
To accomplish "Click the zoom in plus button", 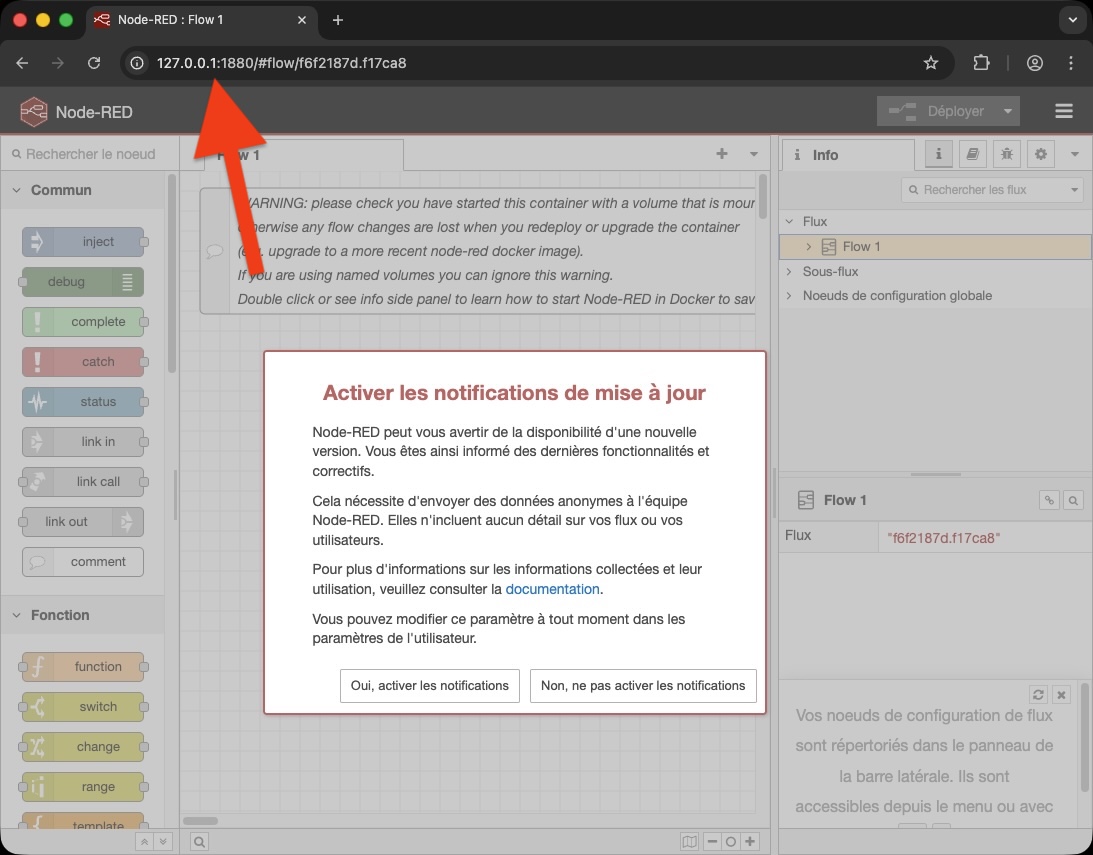I will pos(750,842).
